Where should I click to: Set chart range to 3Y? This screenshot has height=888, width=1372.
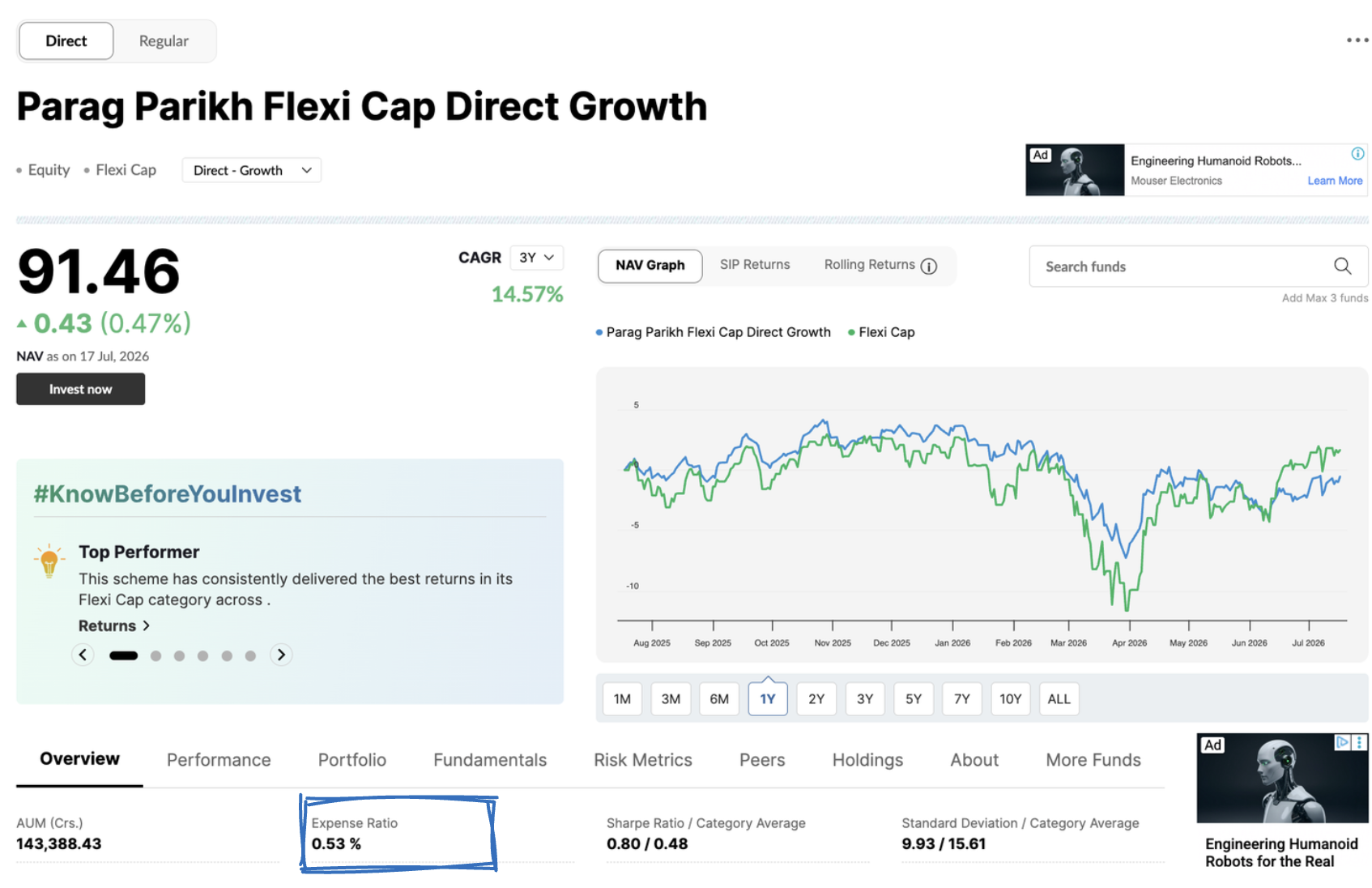[x=865, y=699]
